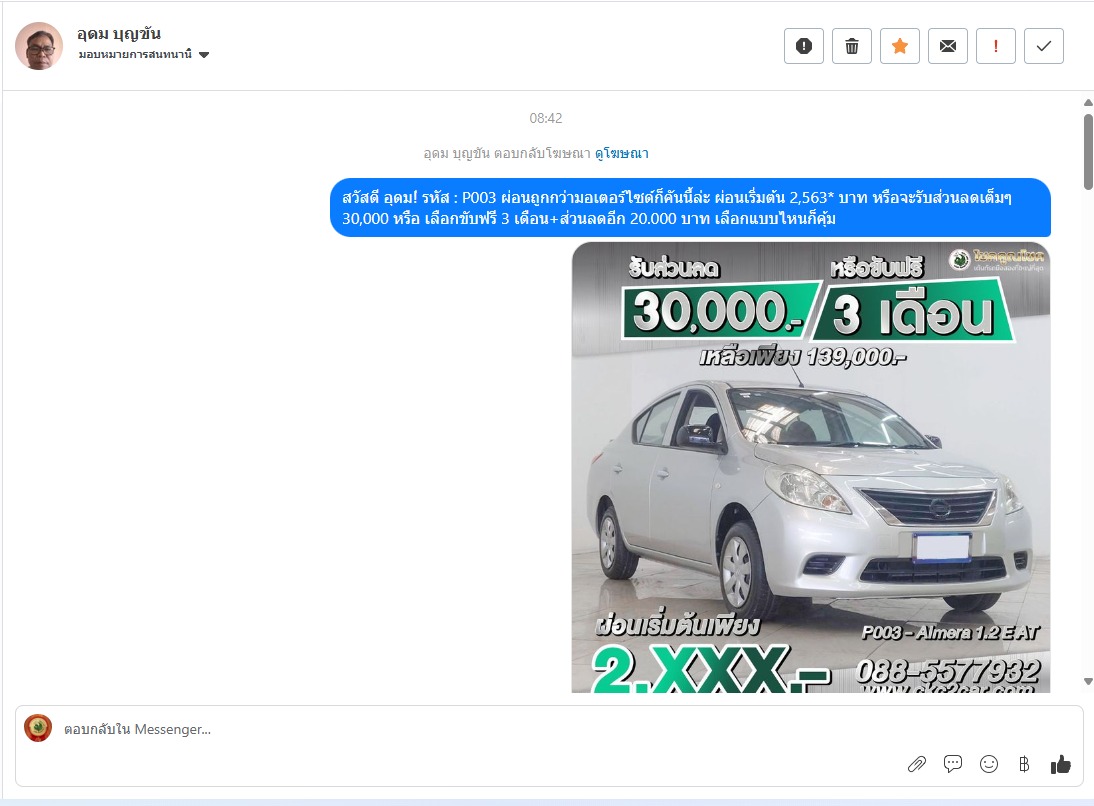The width and height of the screenshot is (1094, 806).
Task: Click the baht payment request icon
Action: tap(1023, 764)
